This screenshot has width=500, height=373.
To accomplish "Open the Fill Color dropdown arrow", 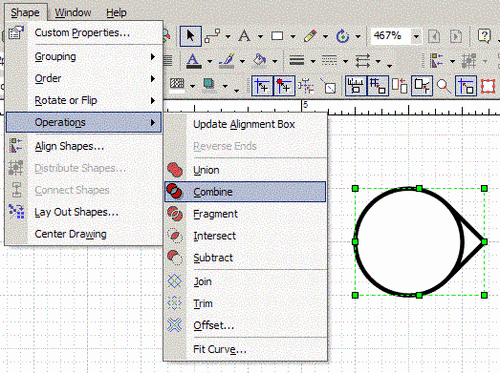I will (275, 61).
